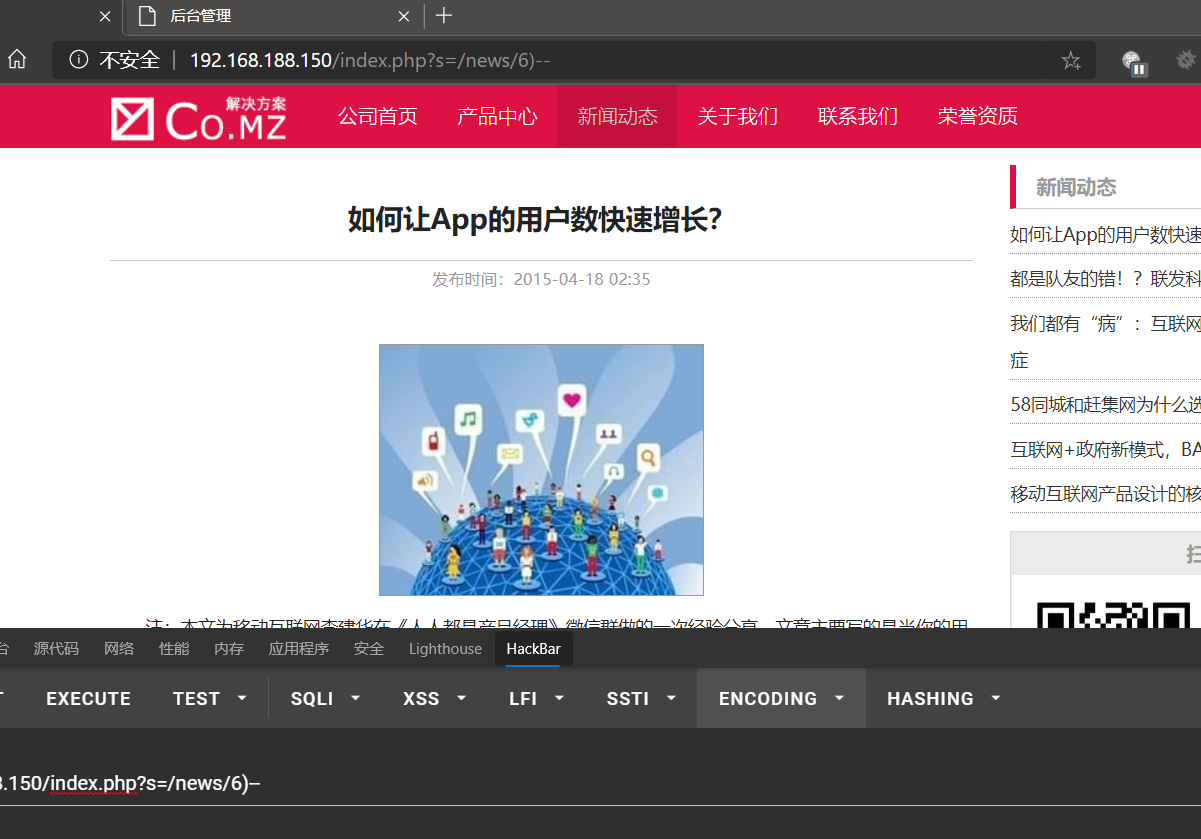Open 联系我们 in the site navigation
Image resolution: width=1201 pixels, height=839 pixels.
click(x=857, y=116)
